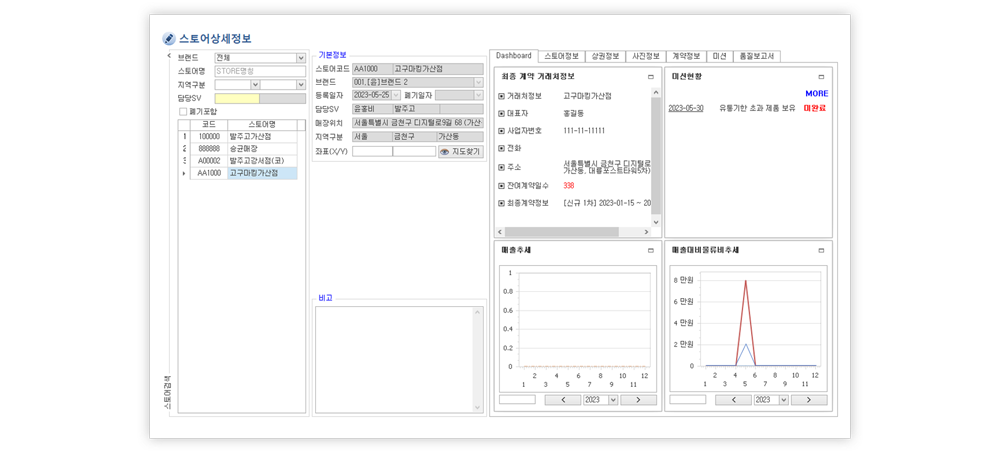Click inside the 비고 notes text area
This screenshot has height=454, width=1000.
pos(394,359)
